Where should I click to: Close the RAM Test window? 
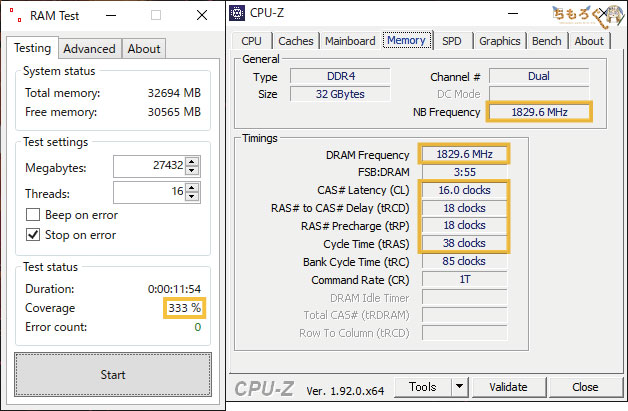point(202,15)
